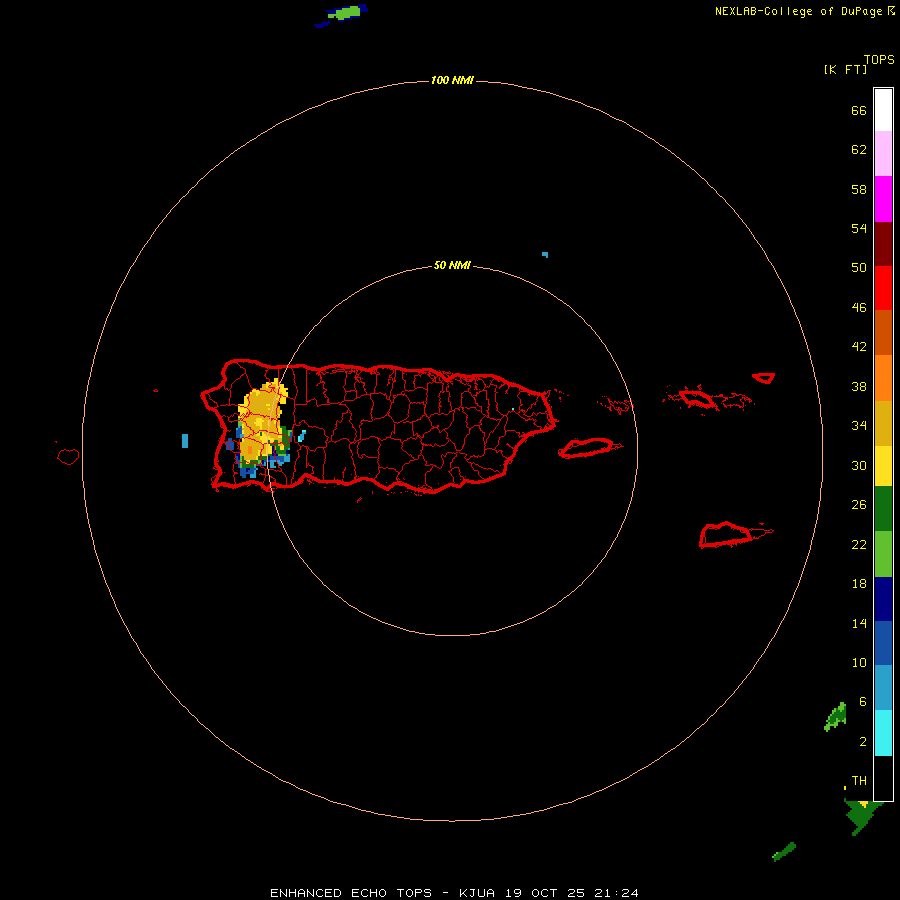Click the light pink 62 kft swatch
The image size is (900, 900).
pyautogui.click(x=883, y=153)
